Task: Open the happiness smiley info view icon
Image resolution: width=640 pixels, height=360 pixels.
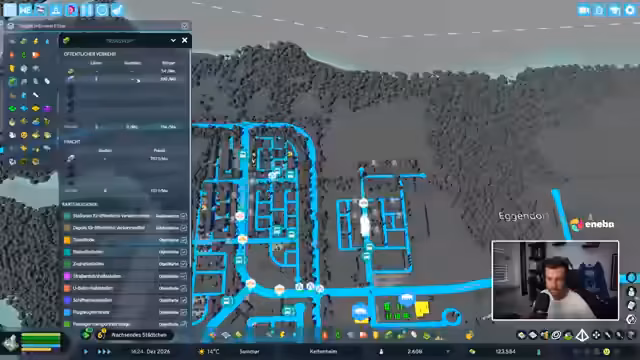Action: (24, 135)
